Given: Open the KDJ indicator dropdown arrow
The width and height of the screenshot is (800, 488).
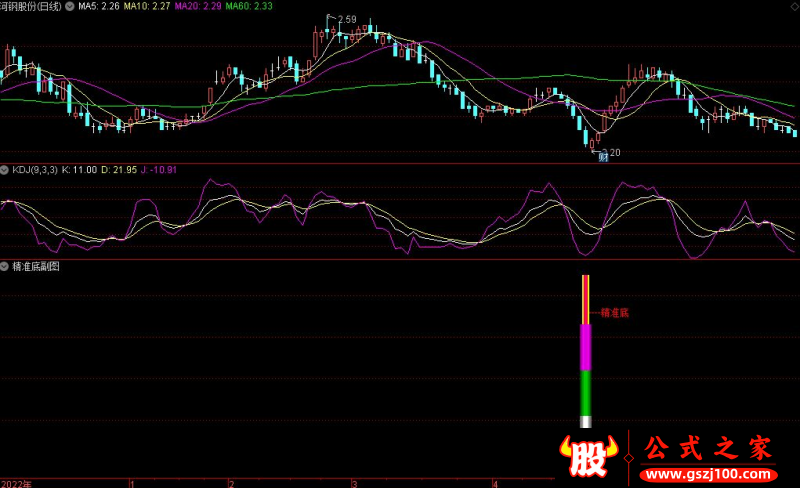Looking at the screenshot, I should 5,169.
